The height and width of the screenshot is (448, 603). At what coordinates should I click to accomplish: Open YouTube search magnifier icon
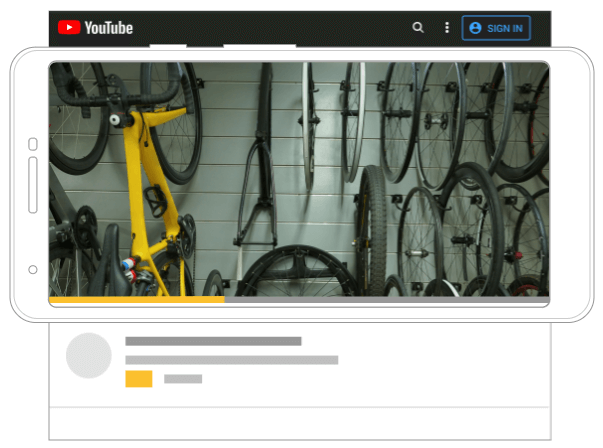click(418, 27)
